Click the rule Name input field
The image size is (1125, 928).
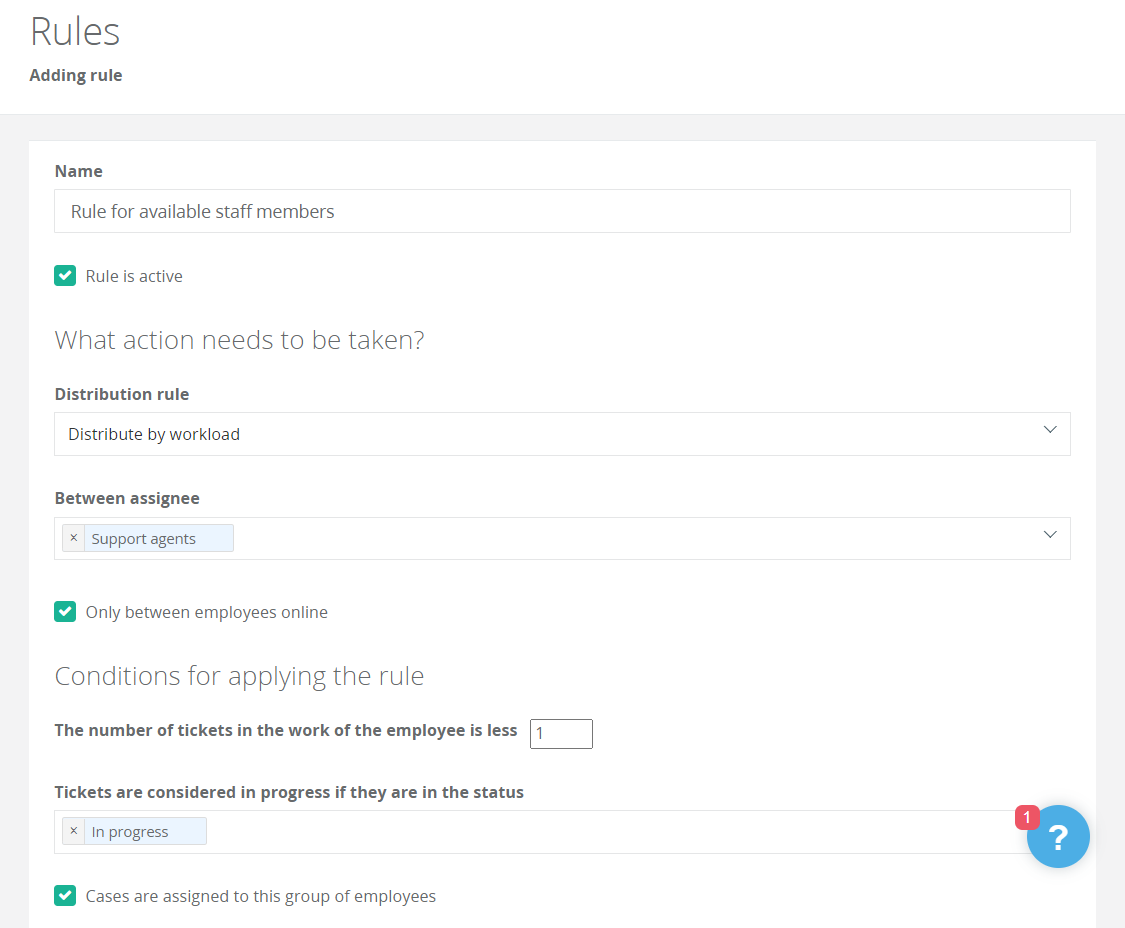[x=562, y=211]
